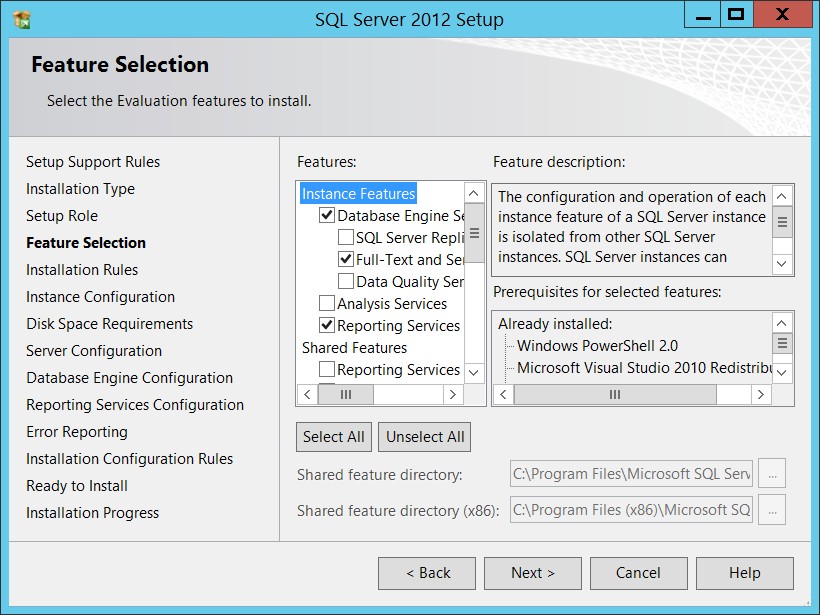This screenshot has height=615, width=820.
Task: Click the Features list scroll left arrow
Action: 308,394
